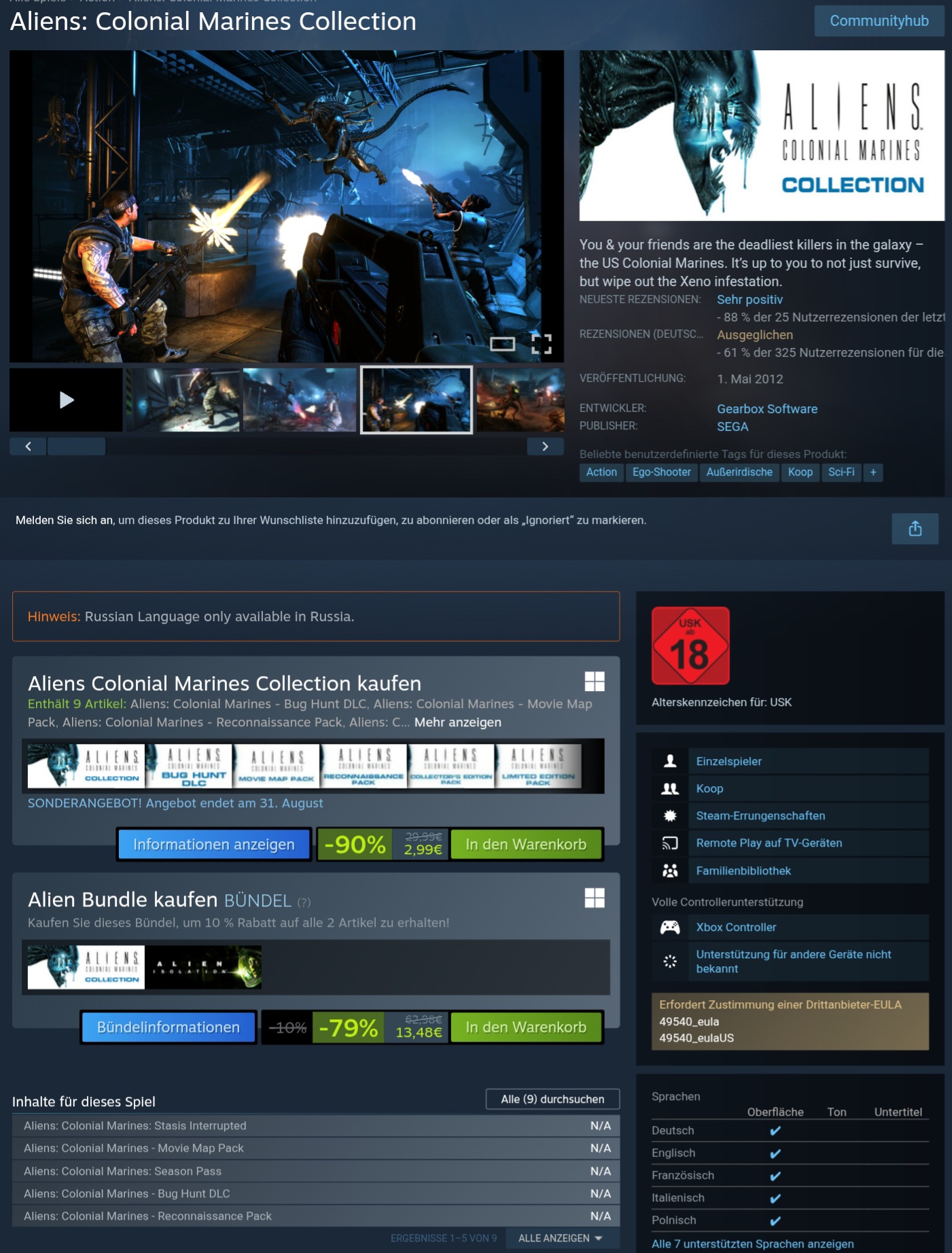The image size is (952, 1253).
Task: Click the Steam-Errungenschaften achievements icon
Action: [x=670, y=815]
